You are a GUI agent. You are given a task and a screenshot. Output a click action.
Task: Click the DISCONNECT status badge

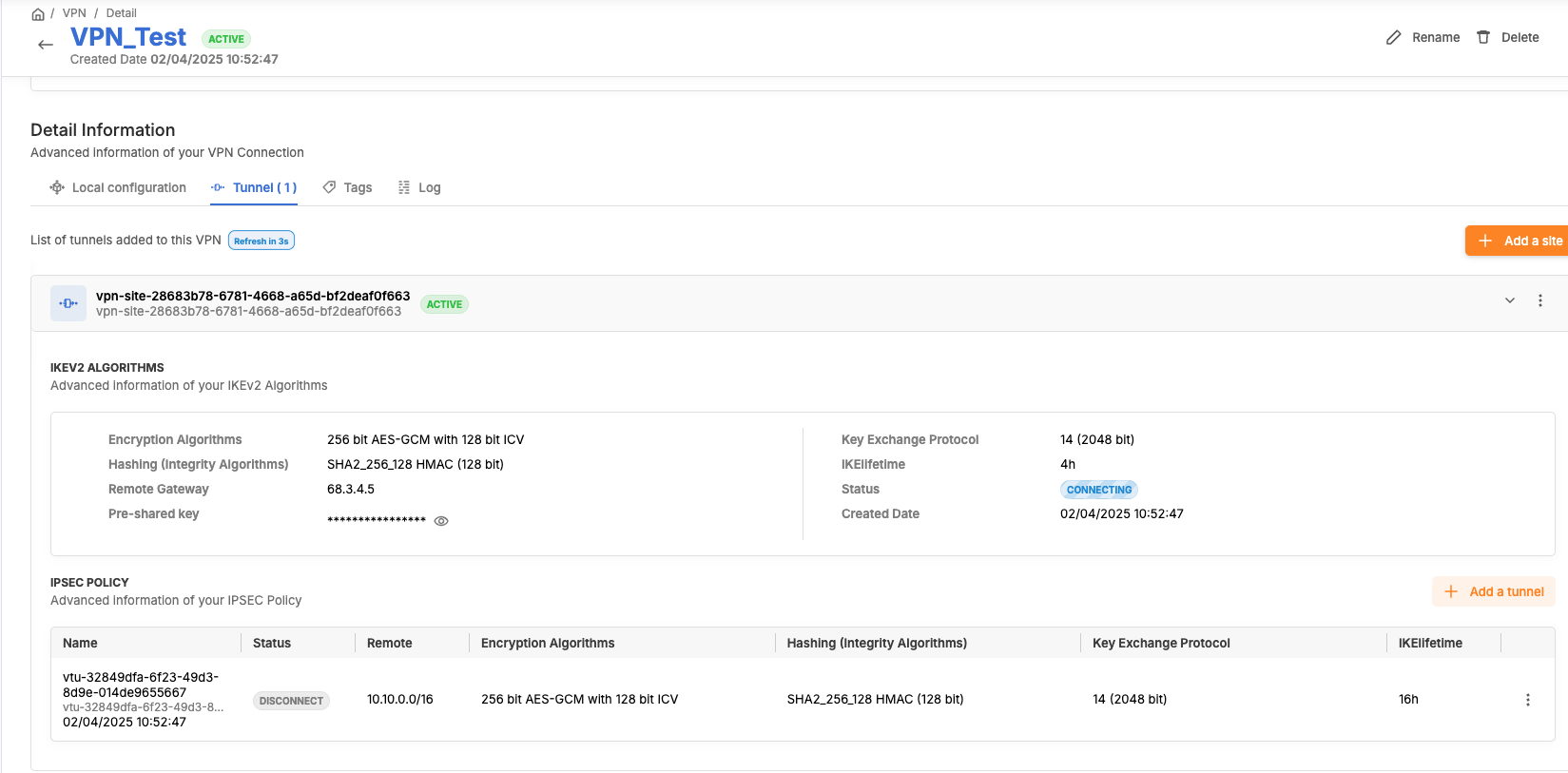[291, 701]
